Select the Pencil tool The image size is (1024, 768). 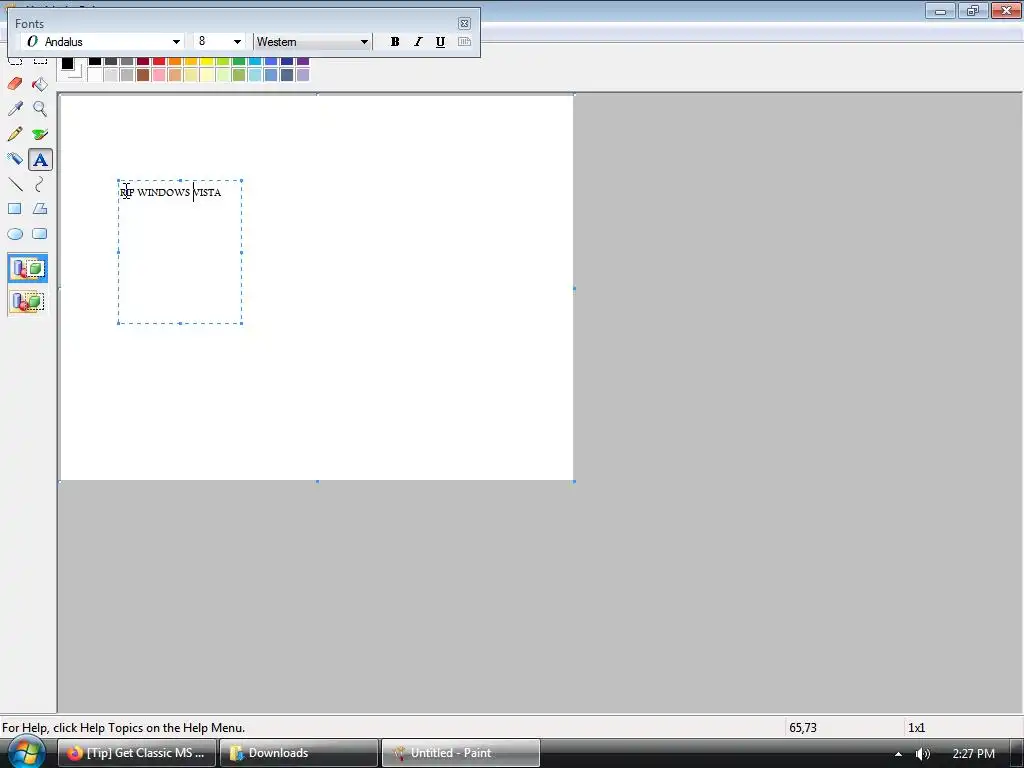tap(15, 134)
